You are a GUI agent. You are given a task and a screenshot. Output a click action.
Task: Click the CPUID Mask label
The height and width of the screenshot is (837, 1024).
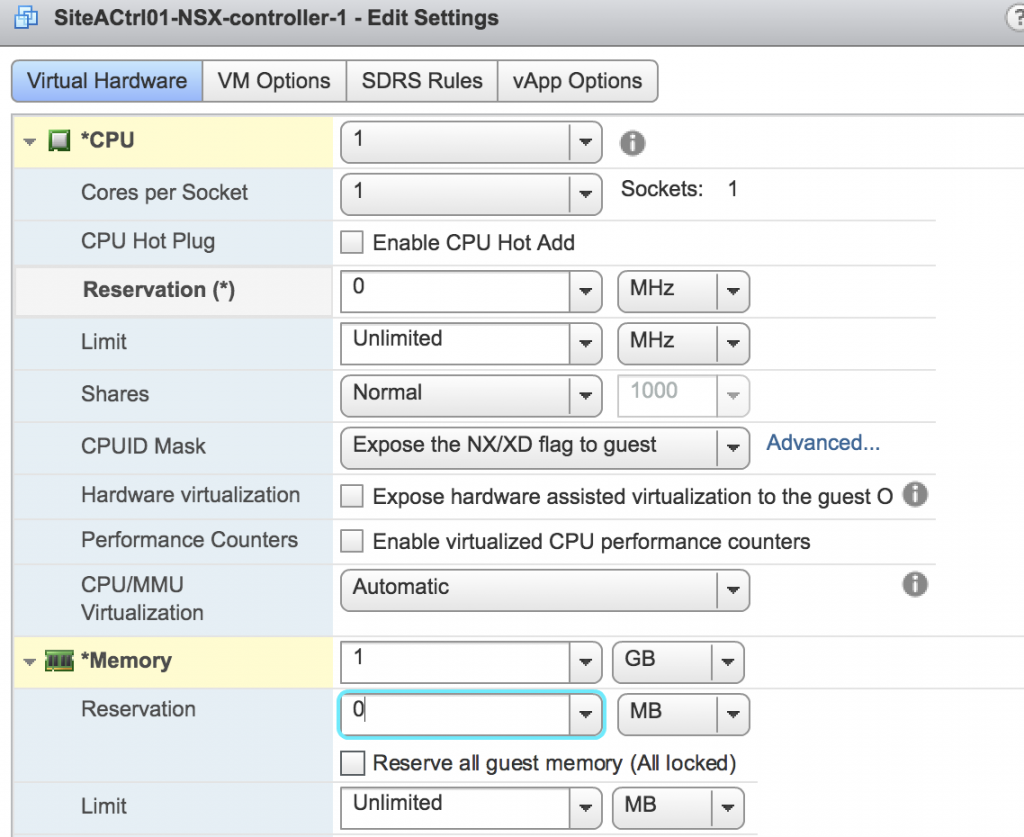(143, 447)
